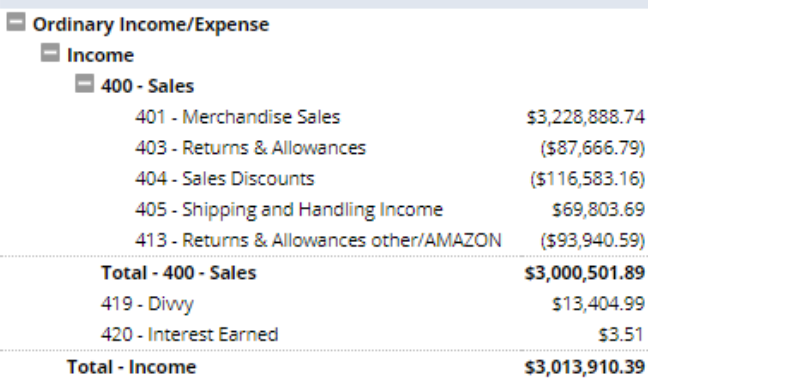Collapse the 400 - Sales group
The height and width of the screenshot is (384, 786).
tap(84, 83)
